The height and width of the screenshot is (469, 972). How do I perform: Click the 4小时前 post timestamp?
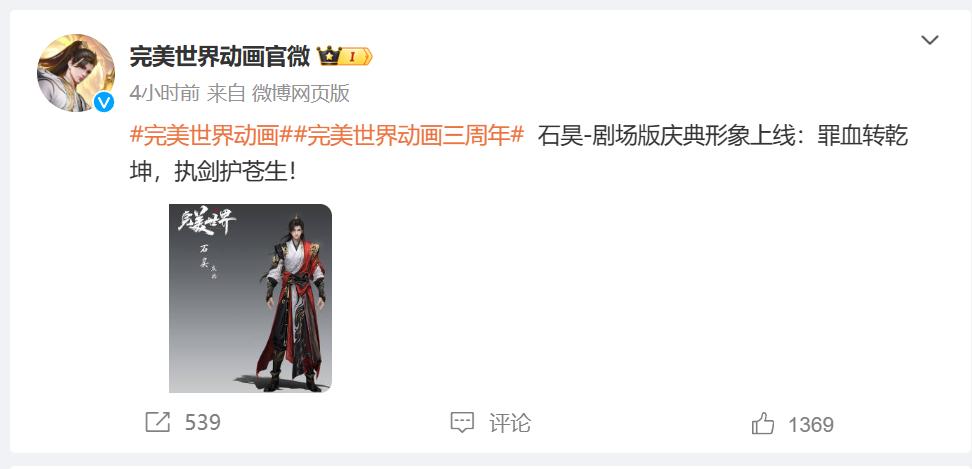(x=164, y=94)
